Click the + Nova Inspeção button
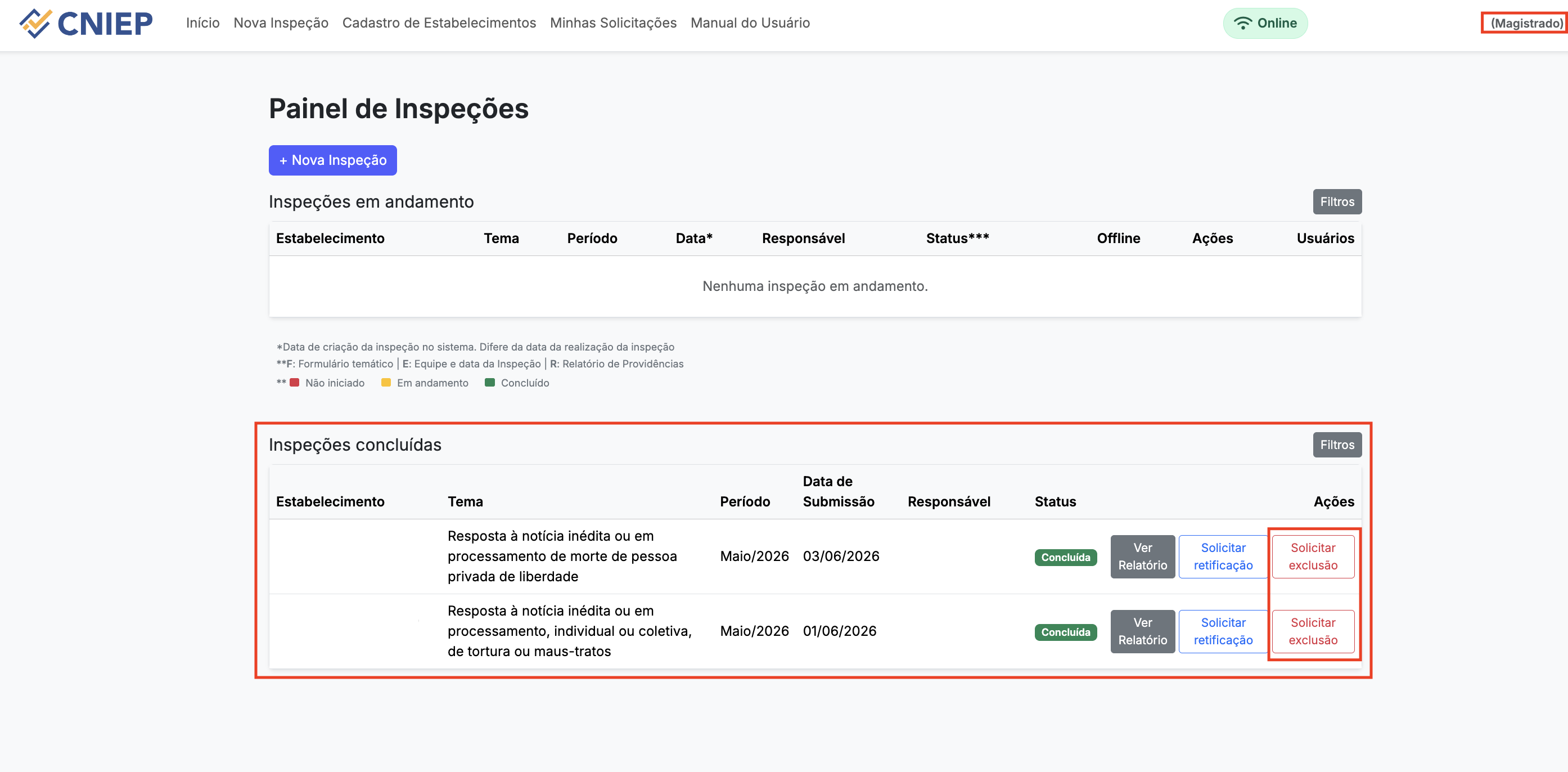The image size is (1568, 772). pyautogui.click(x=332, y=160)
